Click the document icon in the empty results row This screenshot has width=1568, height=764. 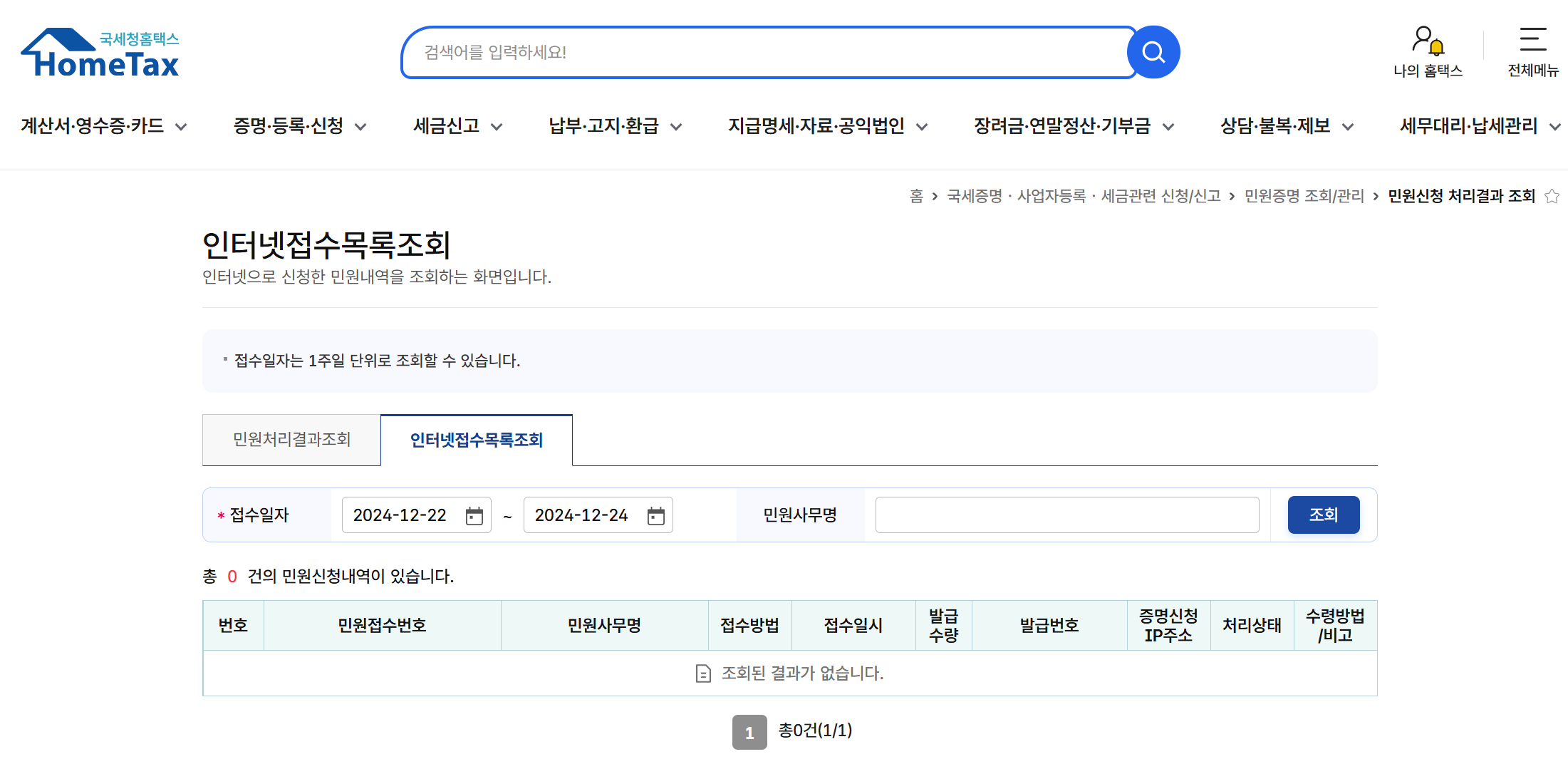coord(702,673)
